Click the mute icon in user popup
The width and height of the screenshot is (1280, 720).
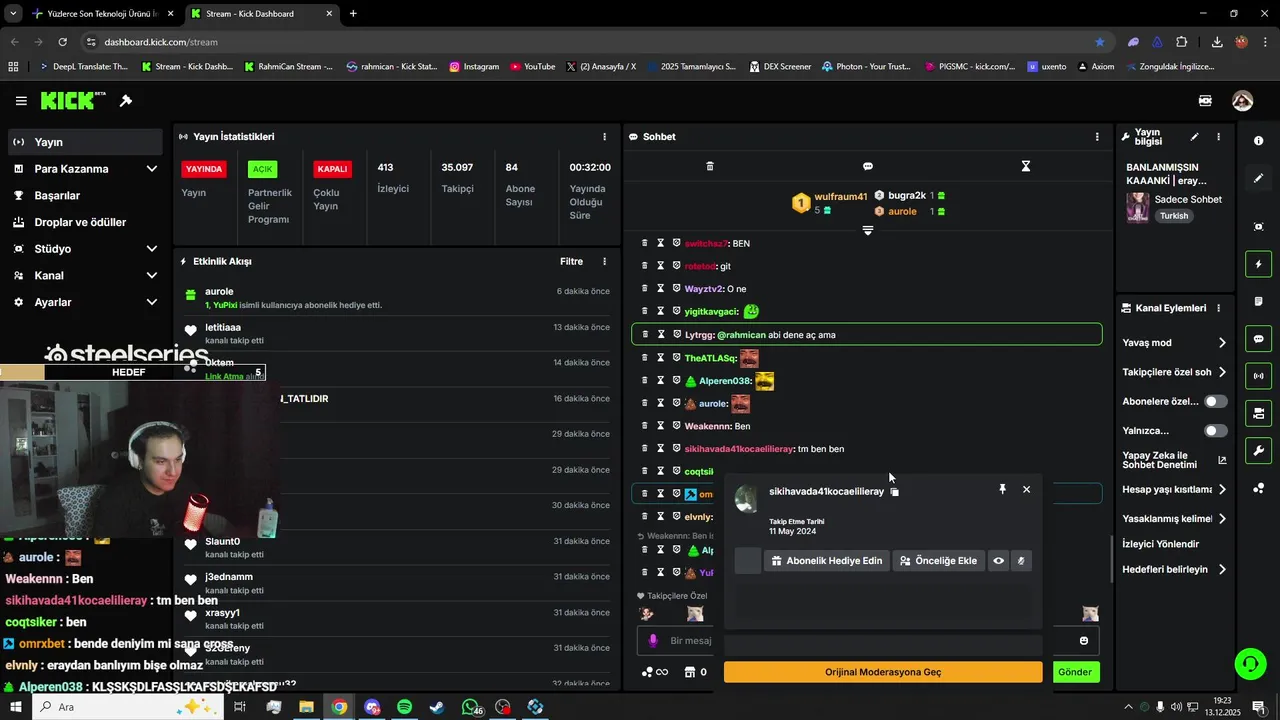(x=1021, y=561)
